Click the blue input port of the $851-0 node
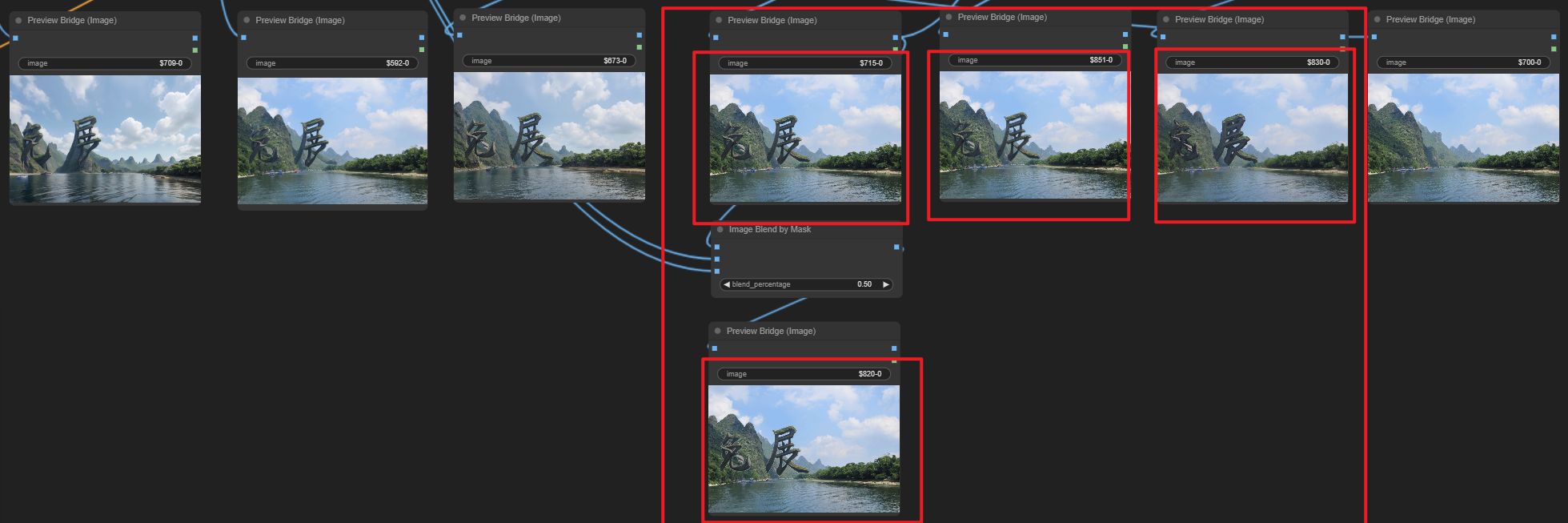 [946, 34]
